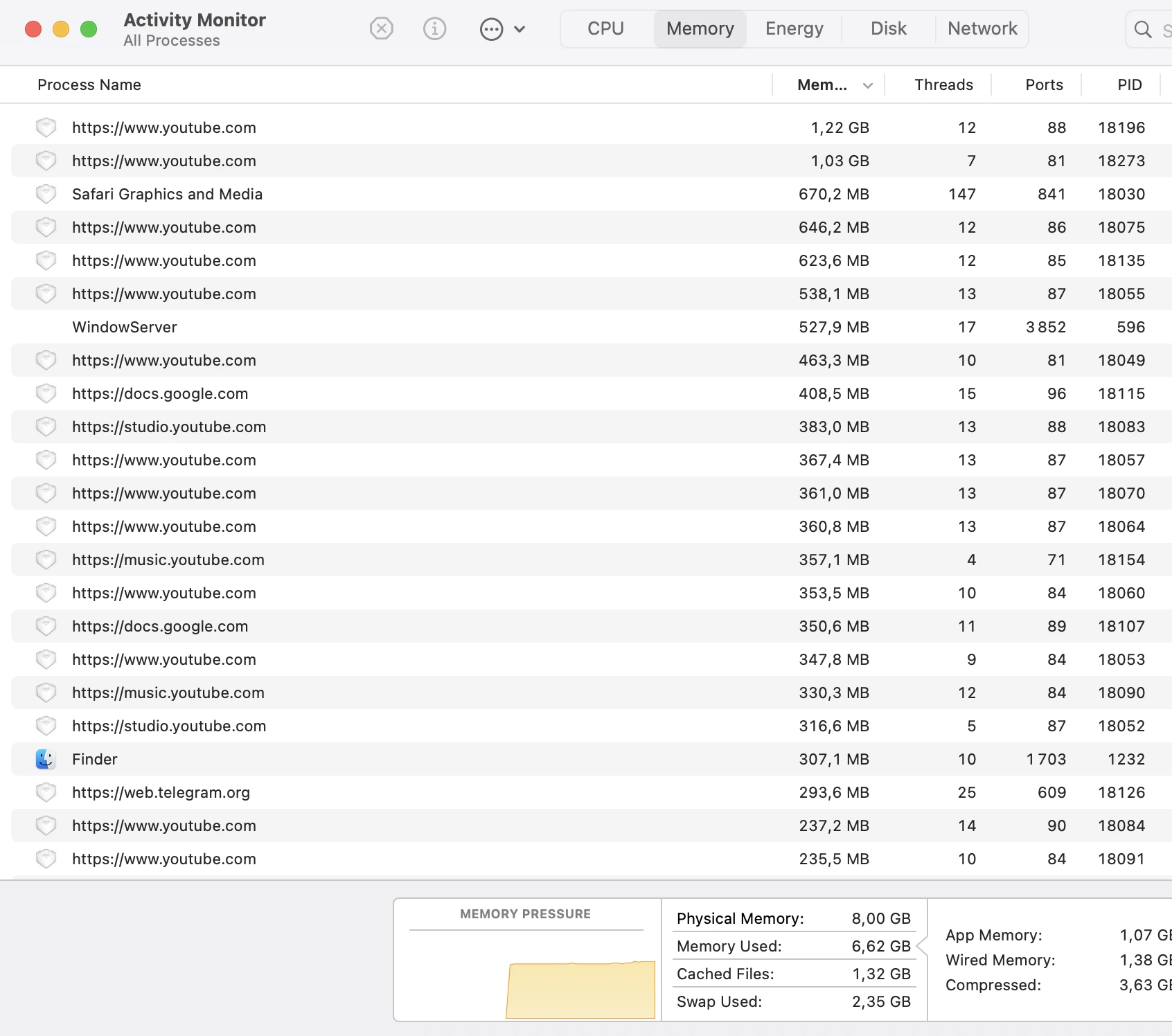Click shield icon for Safari Graphics and Media
The image size is (1172, 1036).
[x=46, y=194]
